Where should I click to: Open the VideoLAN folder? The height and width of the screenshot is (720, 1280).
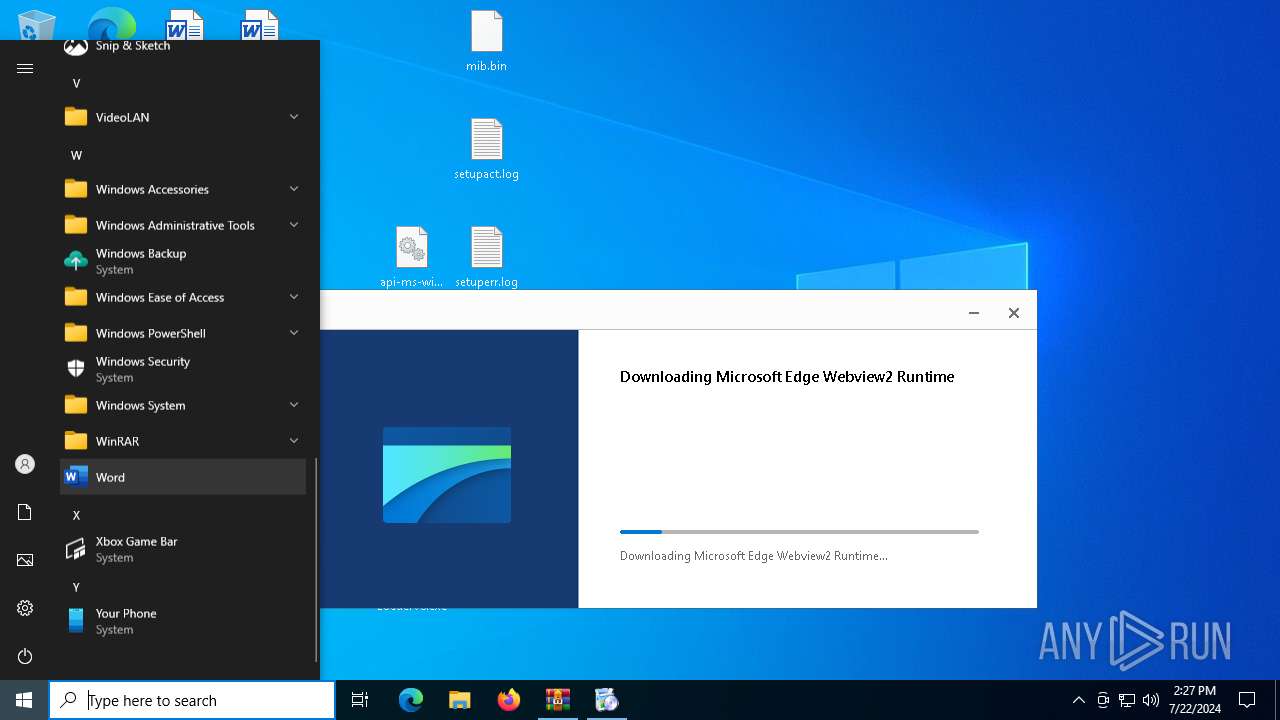pyautogui.click(x=183, y=117)
